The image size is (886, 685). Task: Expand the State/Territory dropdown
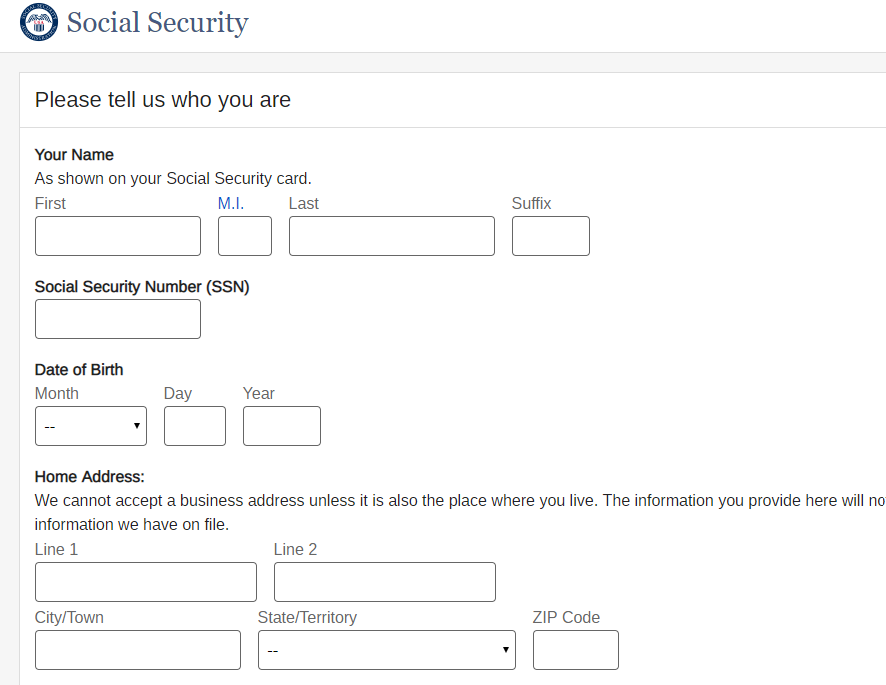tap(386, 650)
